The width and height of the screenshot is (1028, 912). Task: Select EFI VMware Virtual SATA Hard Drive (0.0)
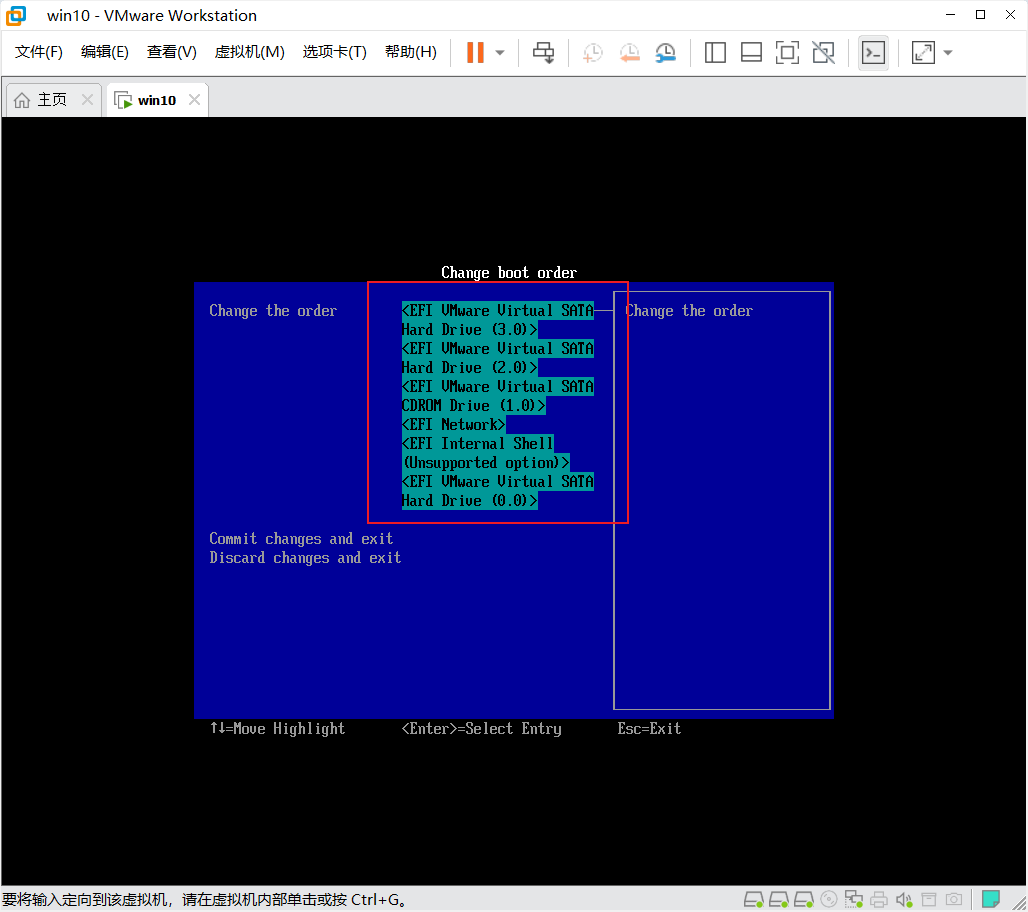498,491
